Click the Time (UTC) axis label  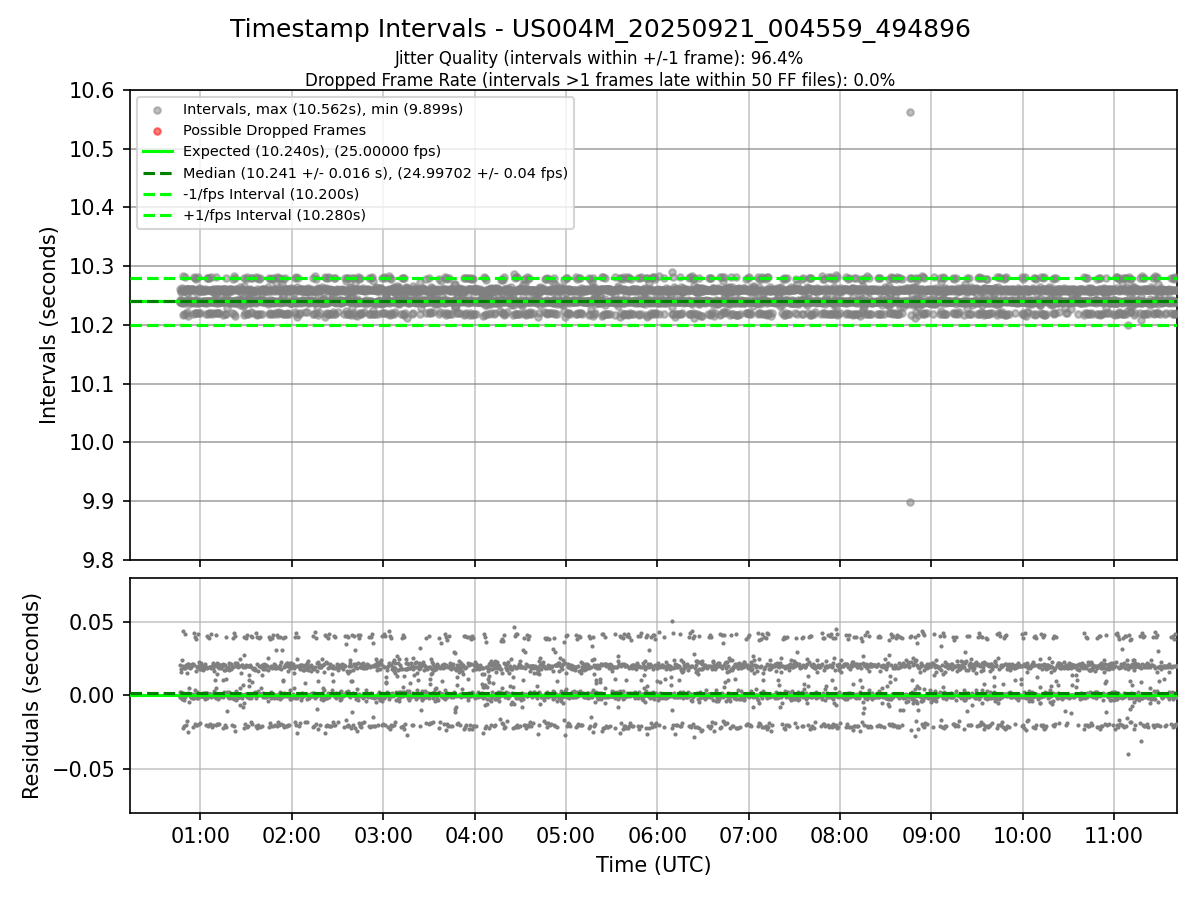click(x=653, y=865)
